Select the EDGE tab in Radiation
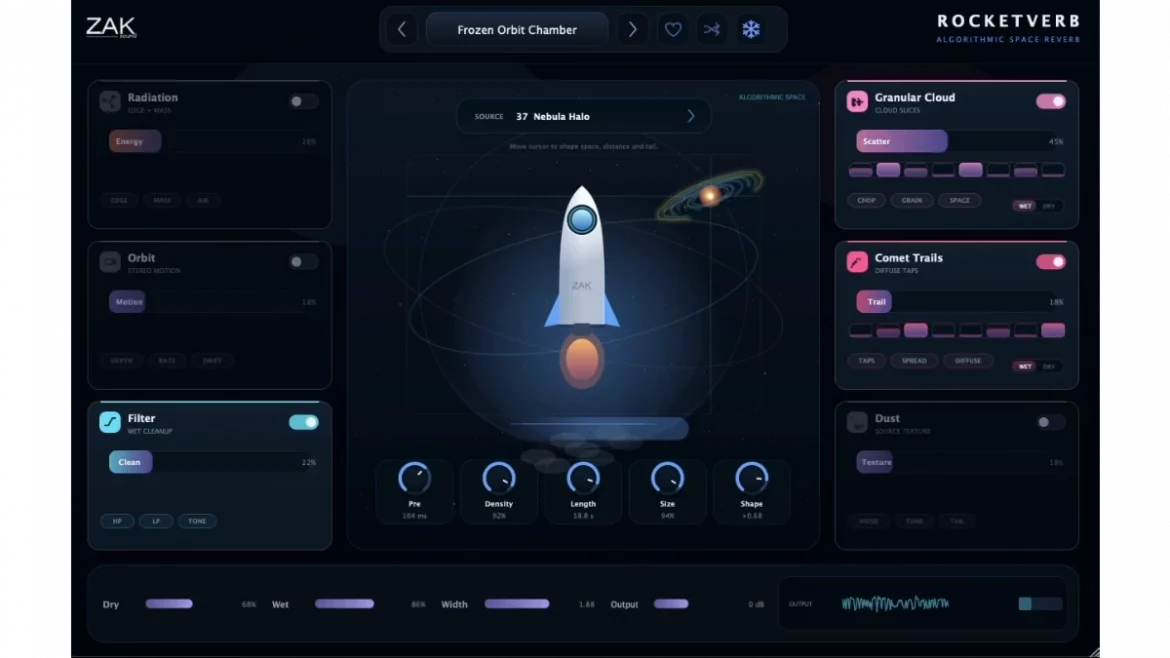 (x=119, y=201)
